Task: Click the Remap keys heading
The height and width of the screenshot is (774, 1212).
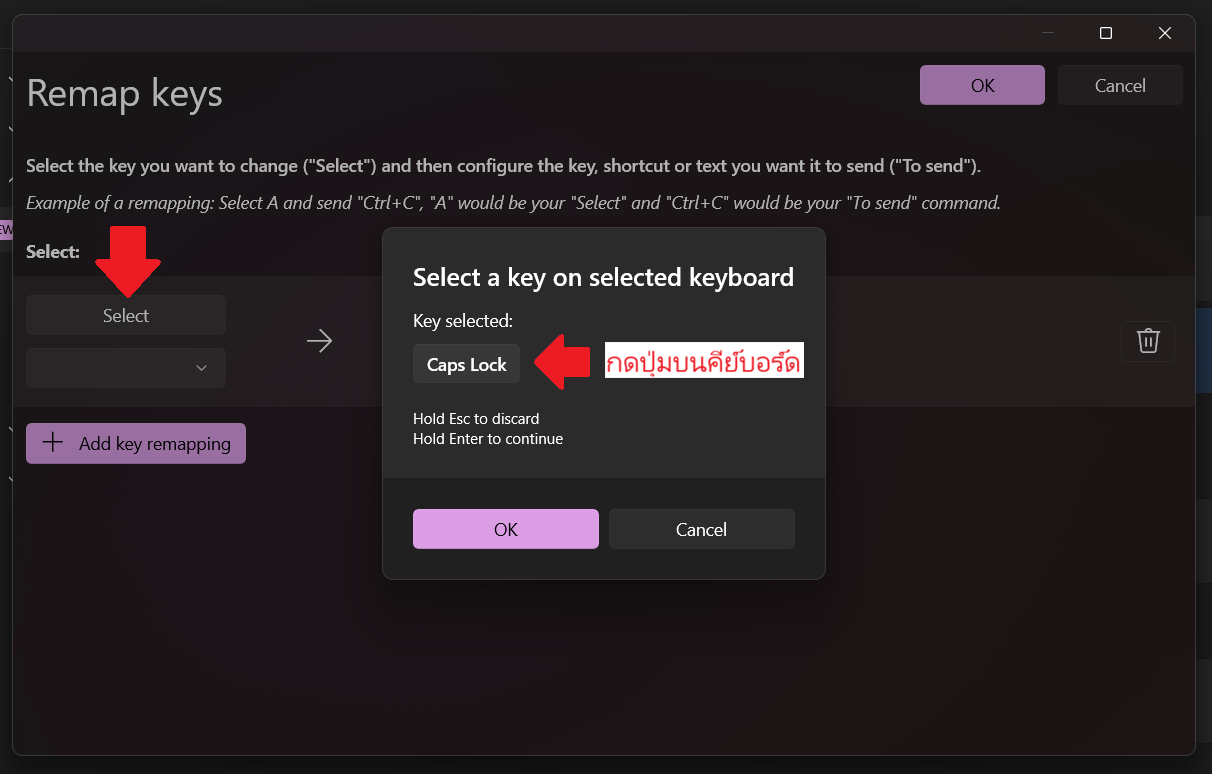Action: (x=125, y=94)
